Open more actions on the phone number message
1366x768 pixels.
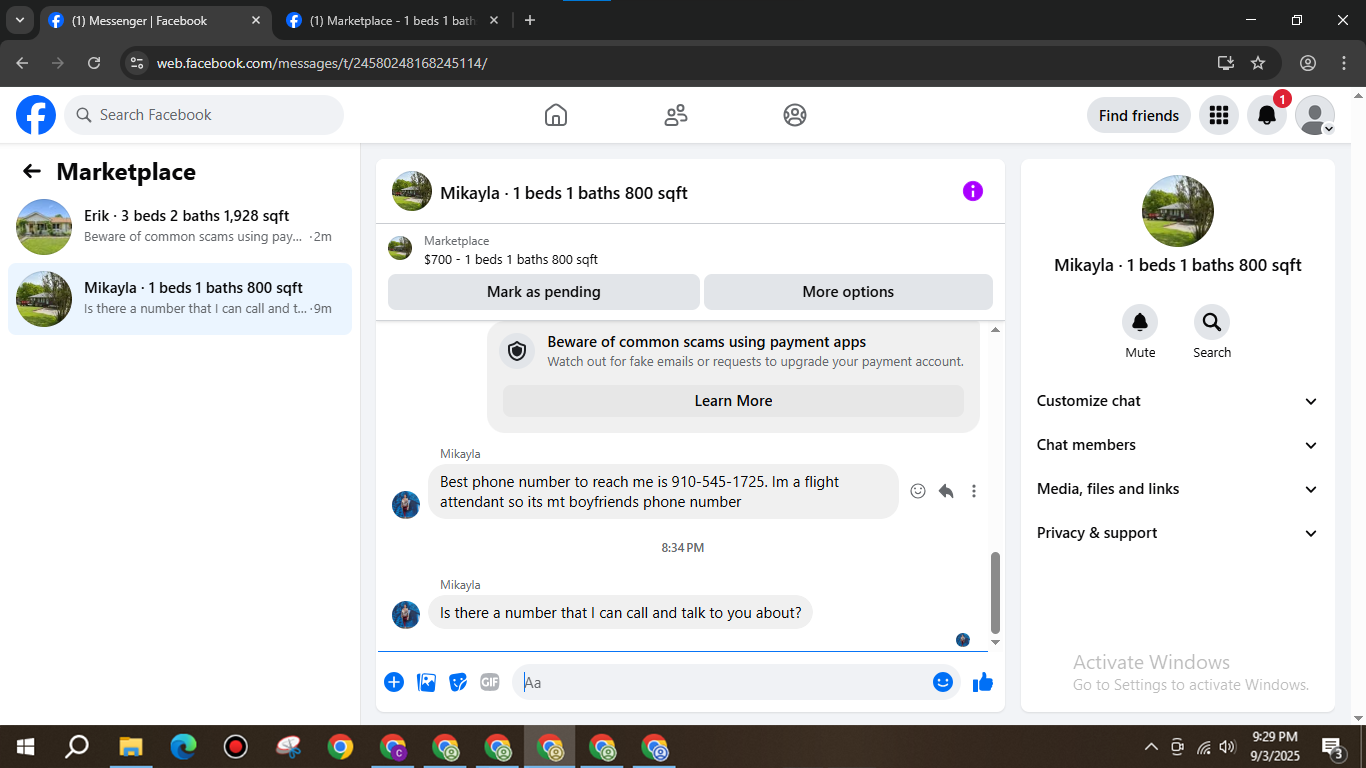pos(974,491)
